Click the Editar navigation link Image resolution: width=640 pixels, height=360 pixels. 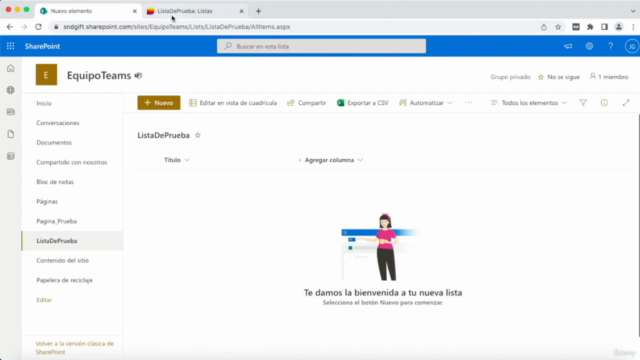tap(44, 300)
